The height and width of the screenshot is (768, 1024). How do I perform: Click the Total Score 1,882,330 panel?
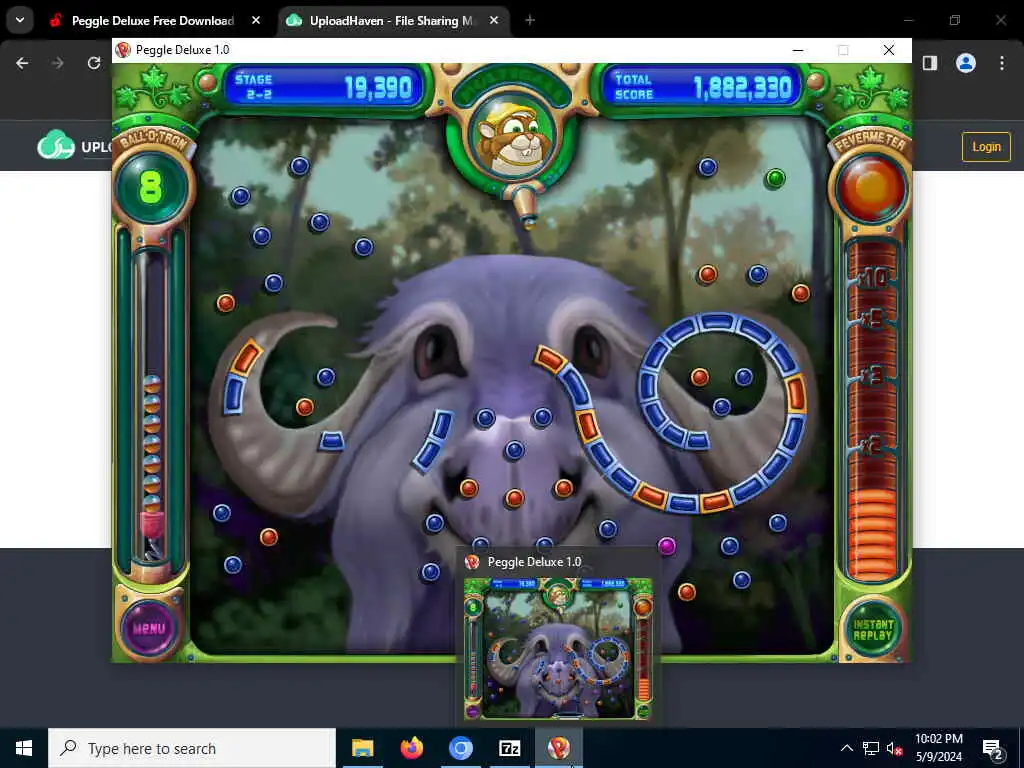(703, 87)
